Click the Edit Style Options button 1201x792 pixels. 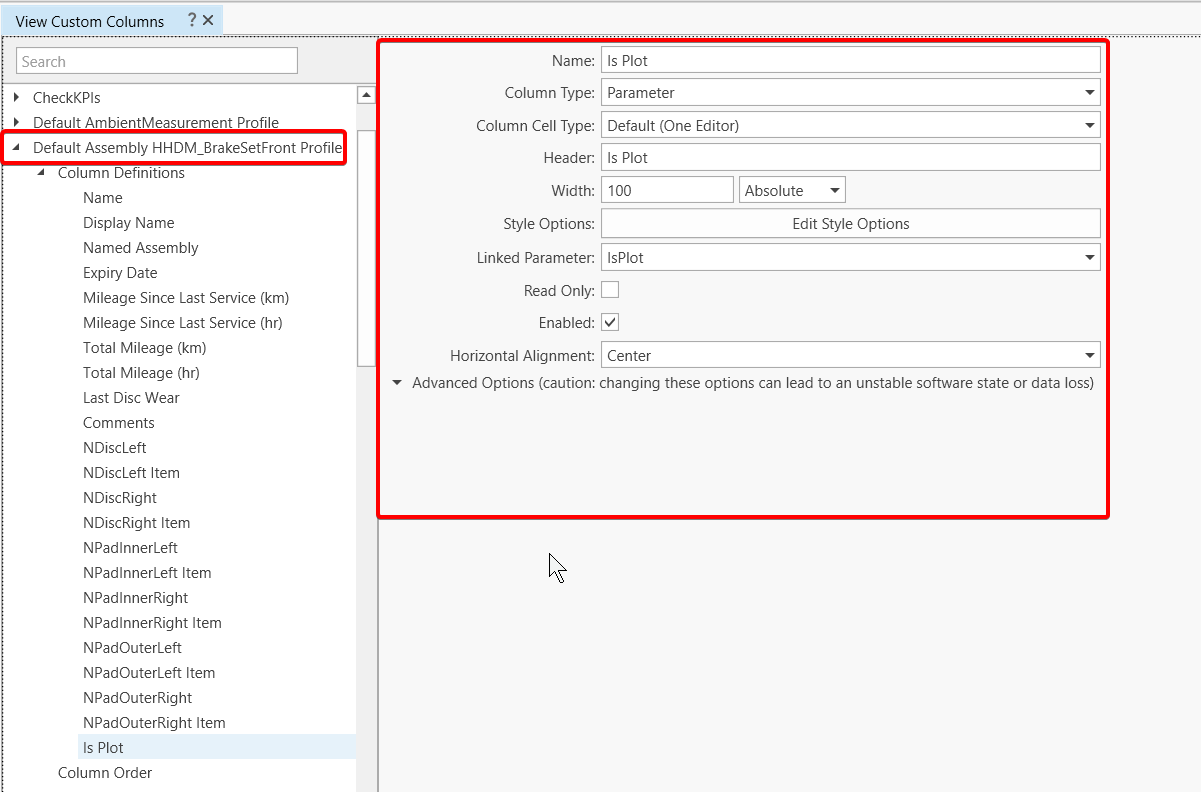(850, 223)
